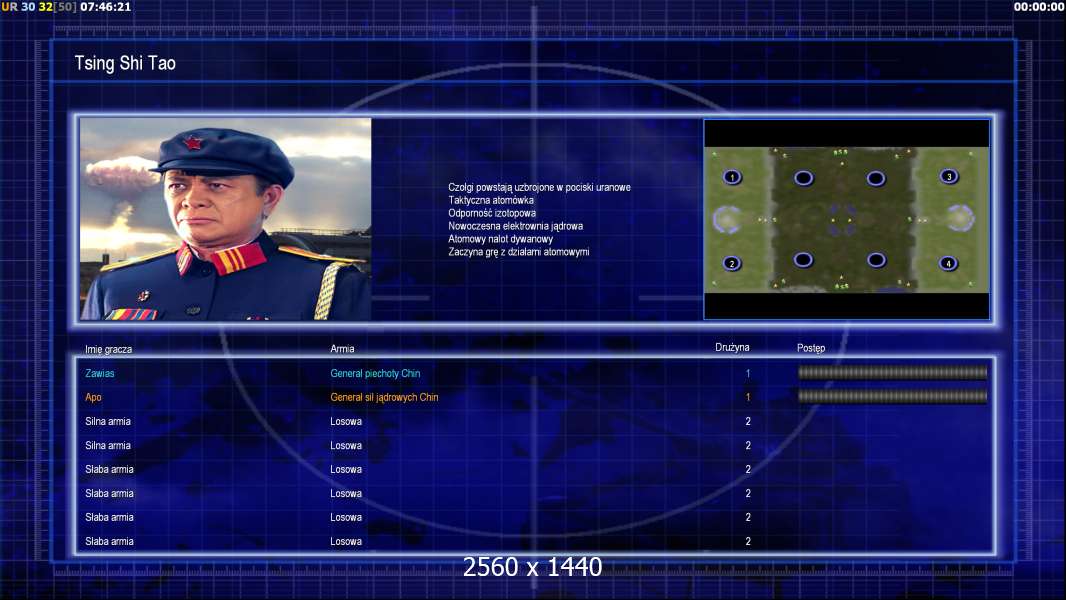The width and height of the screenshot is (1066, 600).
Task: Click the 'Drużyna' column header
Action: click(732, 347)
